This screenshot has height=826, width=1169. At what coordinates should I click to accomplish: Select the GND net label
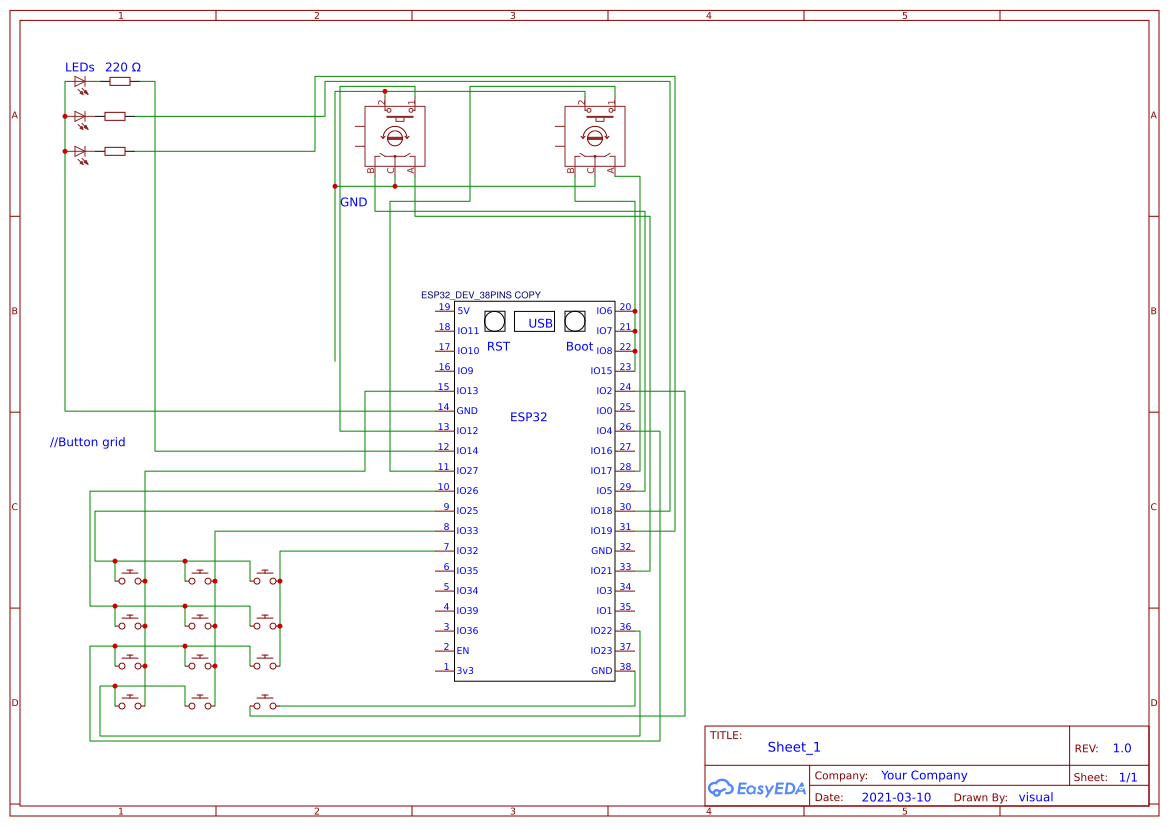click(355, 201)
